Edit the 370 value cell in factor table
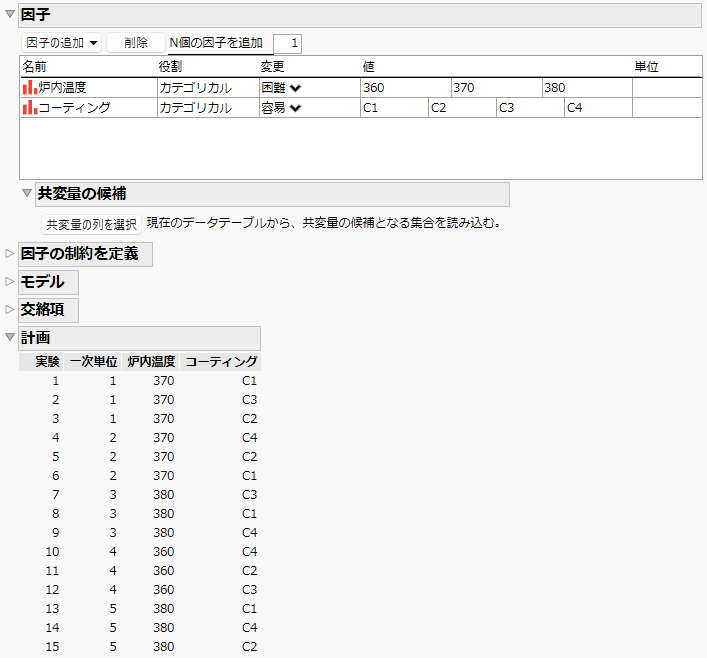Screen dimensions: 707x658 point(497,87)
